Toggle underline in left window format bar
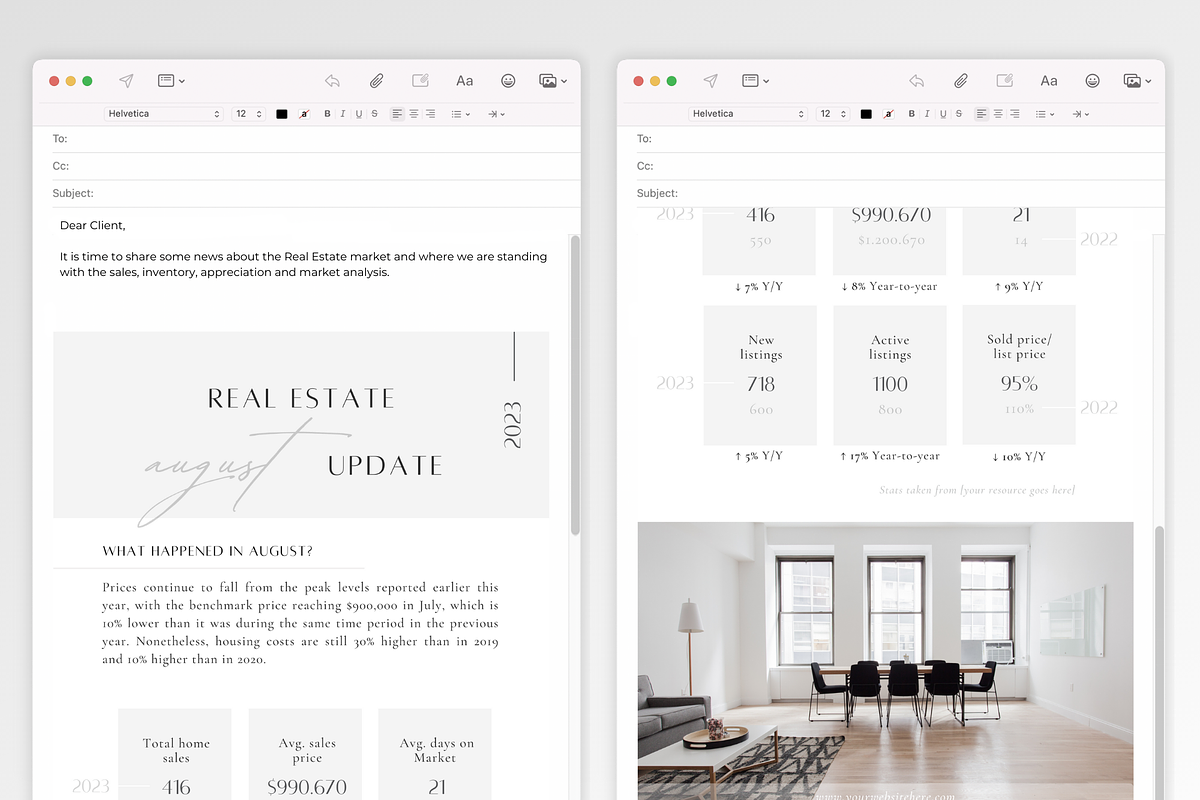 (359, 114)
